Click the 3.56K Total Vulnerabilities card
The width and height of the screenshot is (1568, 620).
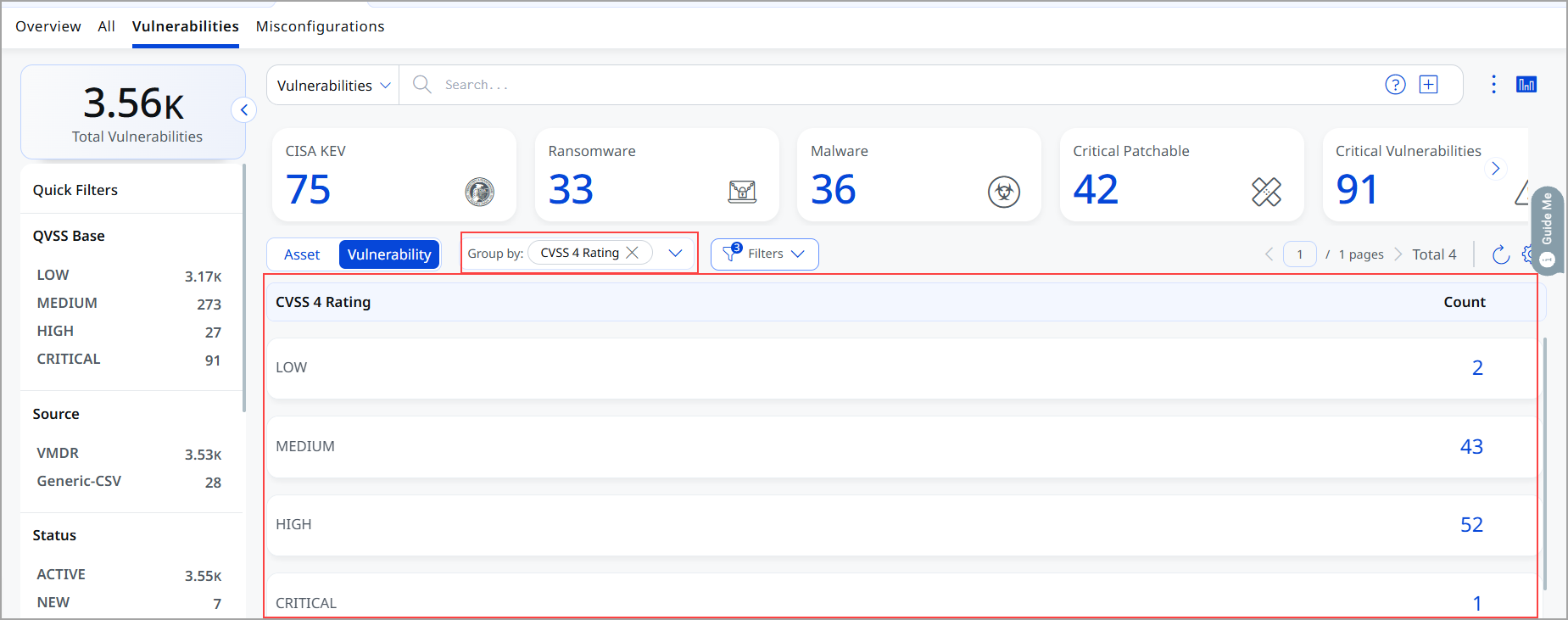[x=133, y=112]
